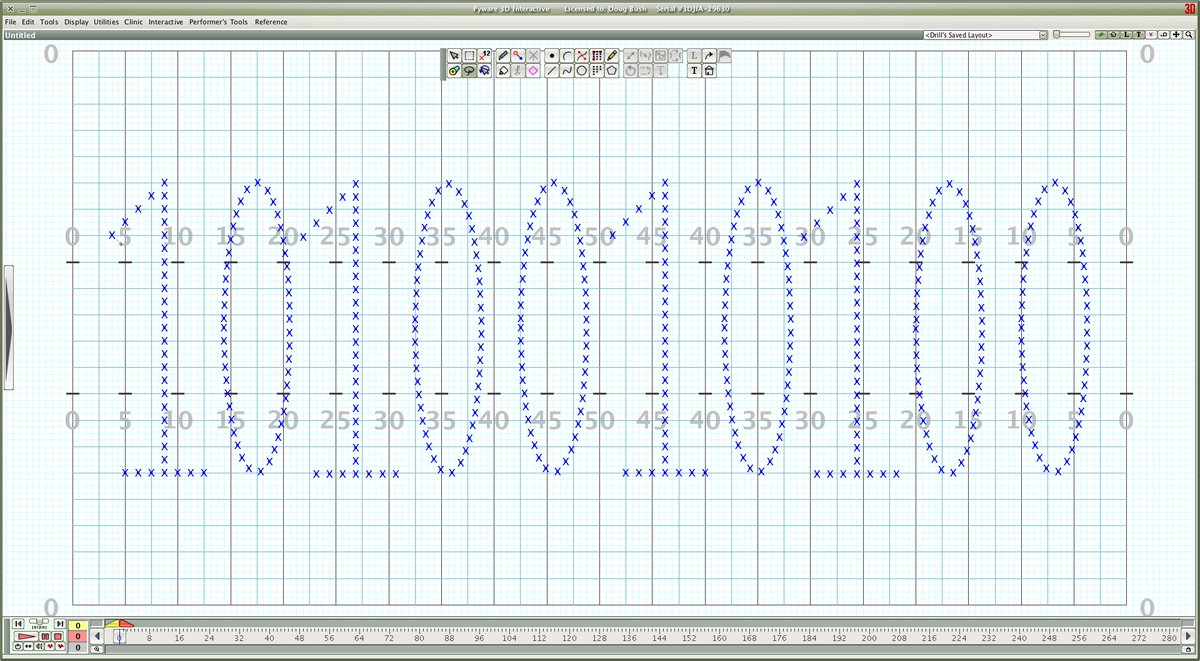Click the red-topped block grid tool
Image resolution: width=1200 pixels, height=661 pixels.
click(596, 56)
